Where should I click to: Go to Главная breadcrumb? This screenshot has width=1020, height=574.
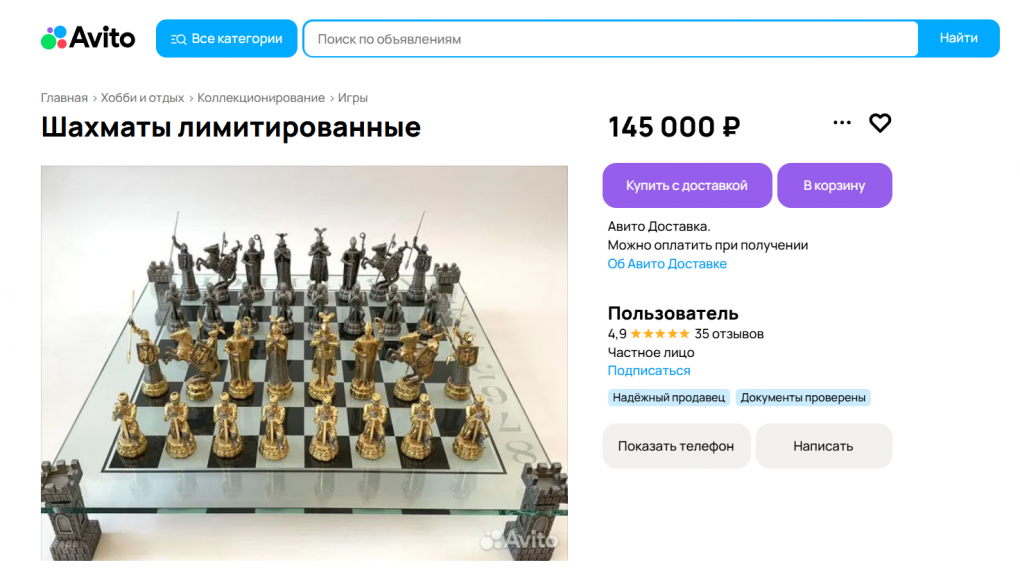[x=64, y=98]
